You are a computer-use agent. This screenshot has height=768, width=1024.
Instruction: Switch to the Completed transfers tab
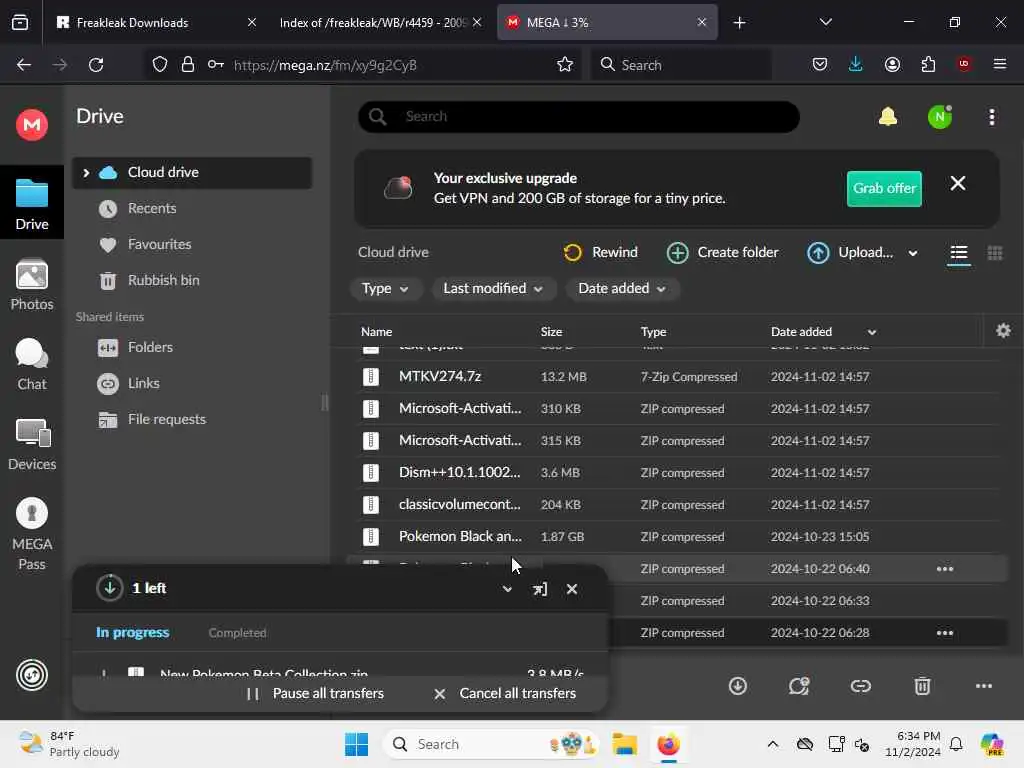237,633
